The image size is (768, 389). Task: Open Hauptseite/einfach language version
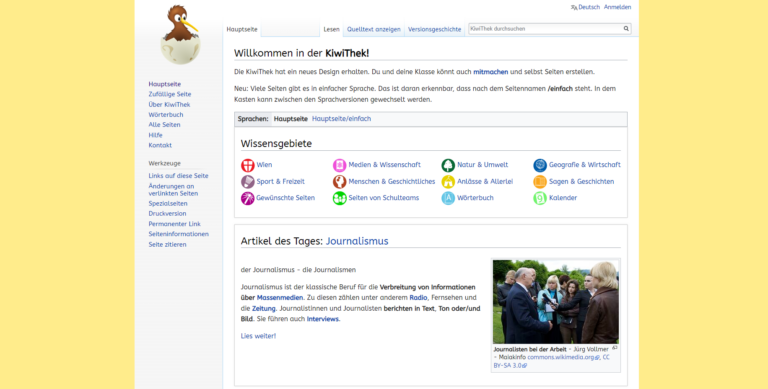pos(341,119)
